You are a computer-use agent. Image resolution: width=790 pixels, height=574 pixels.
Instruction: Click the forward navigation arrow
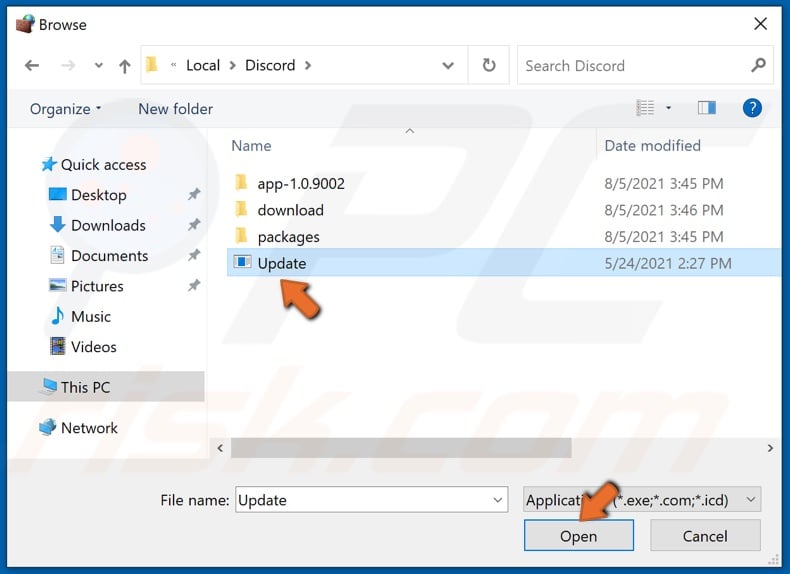[68, 65]
